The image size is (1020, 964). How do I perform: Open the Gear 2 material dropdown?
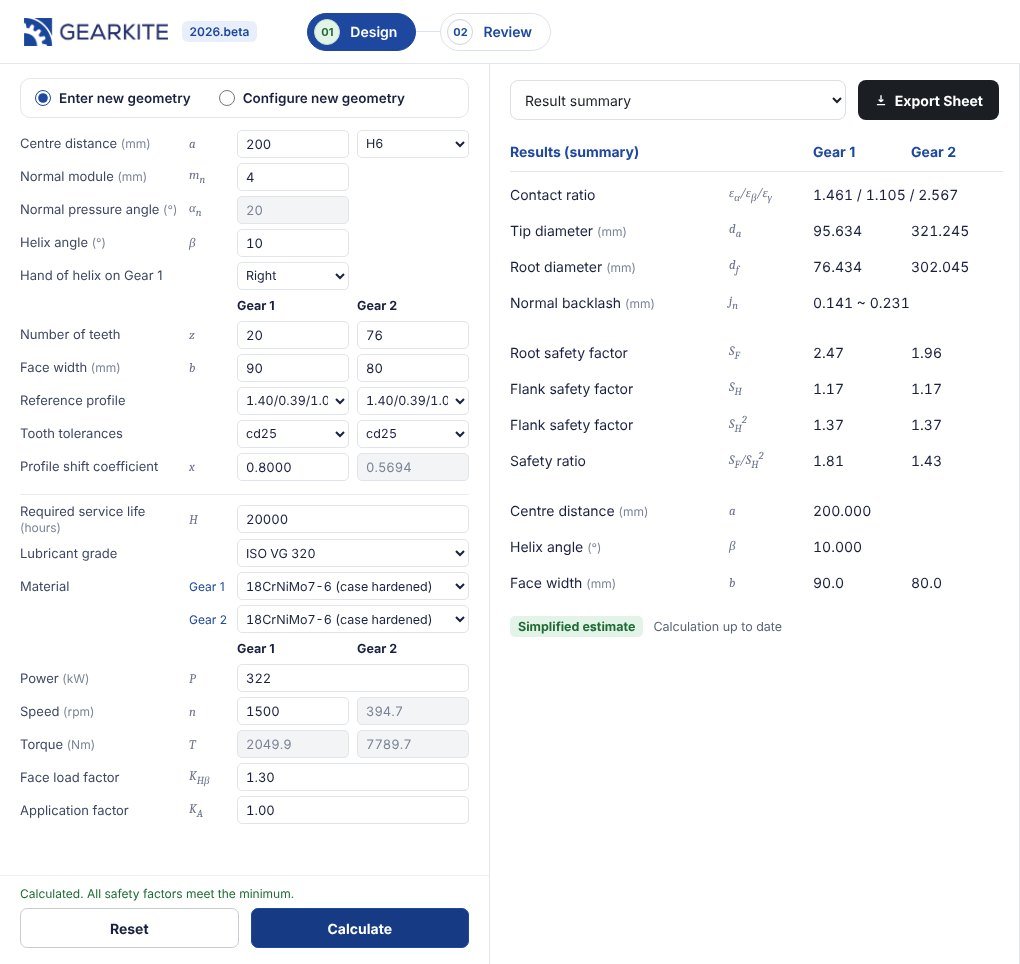pos(353,620)
